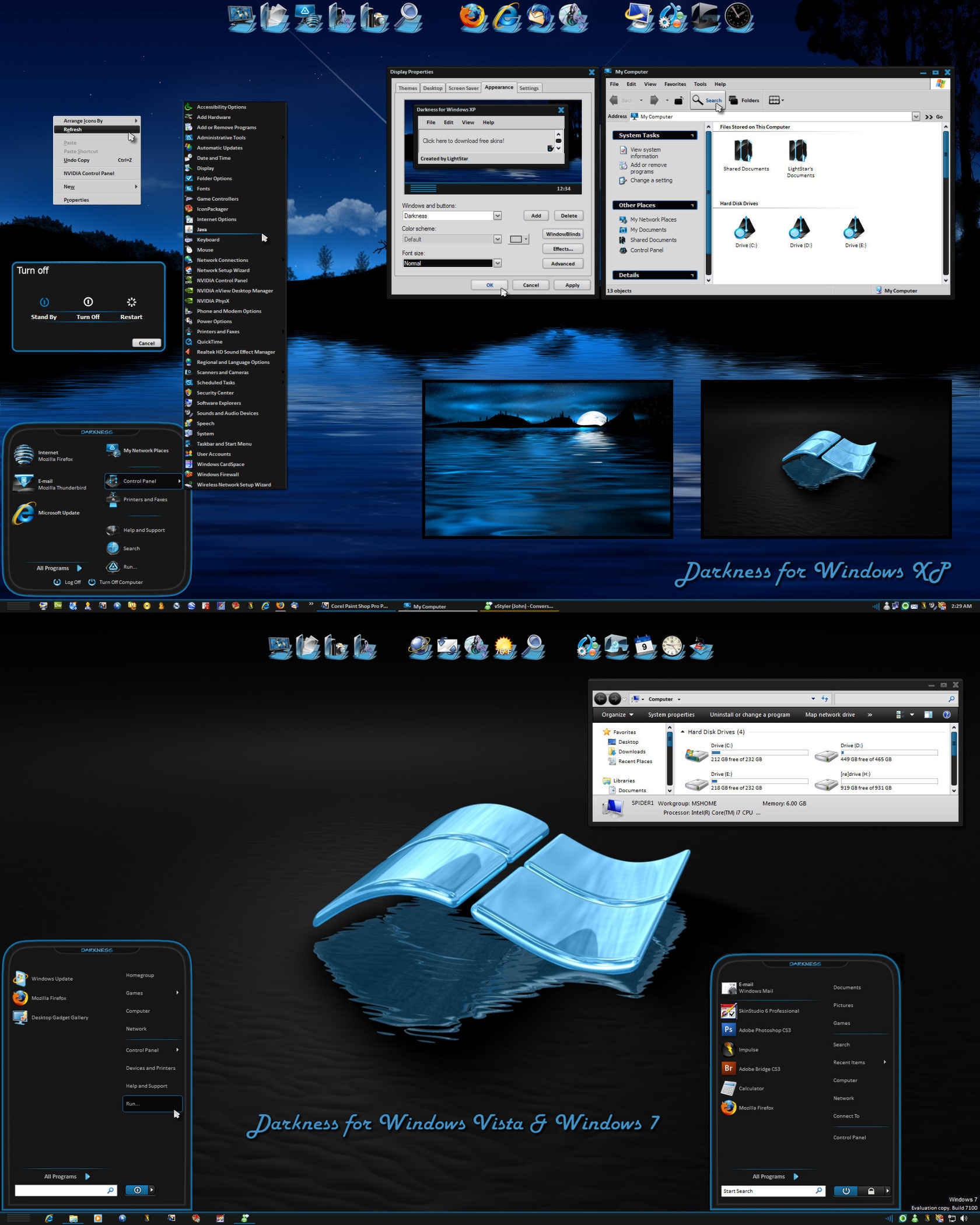Click the WindowBlinds button
This screenshot has height=1225, width=980.
click(563, 234)
